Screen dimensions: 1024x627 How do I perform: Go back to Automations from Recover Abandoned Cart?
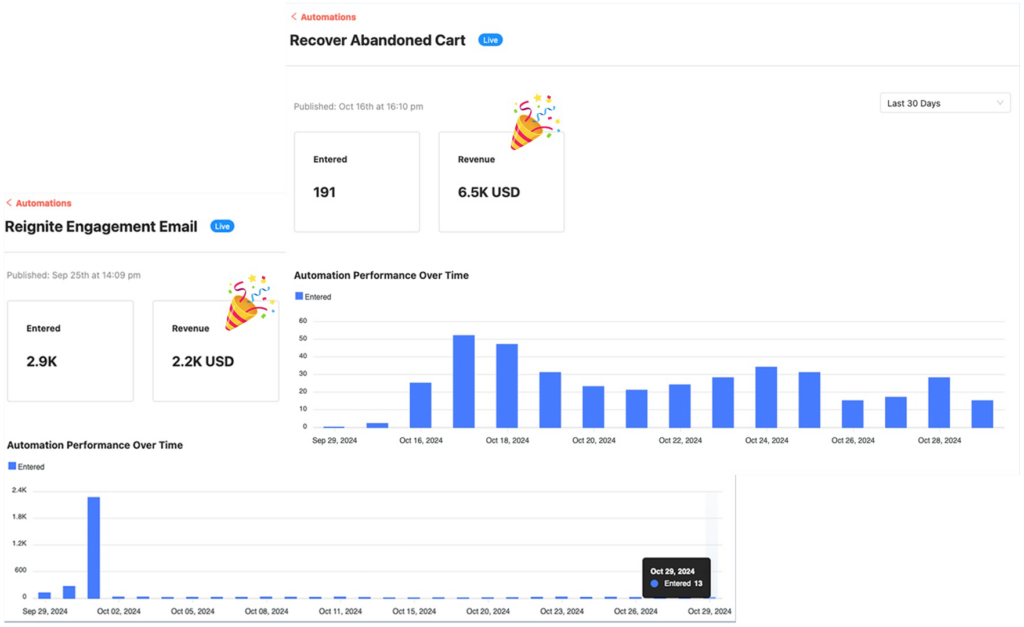[x=330, y=17]
